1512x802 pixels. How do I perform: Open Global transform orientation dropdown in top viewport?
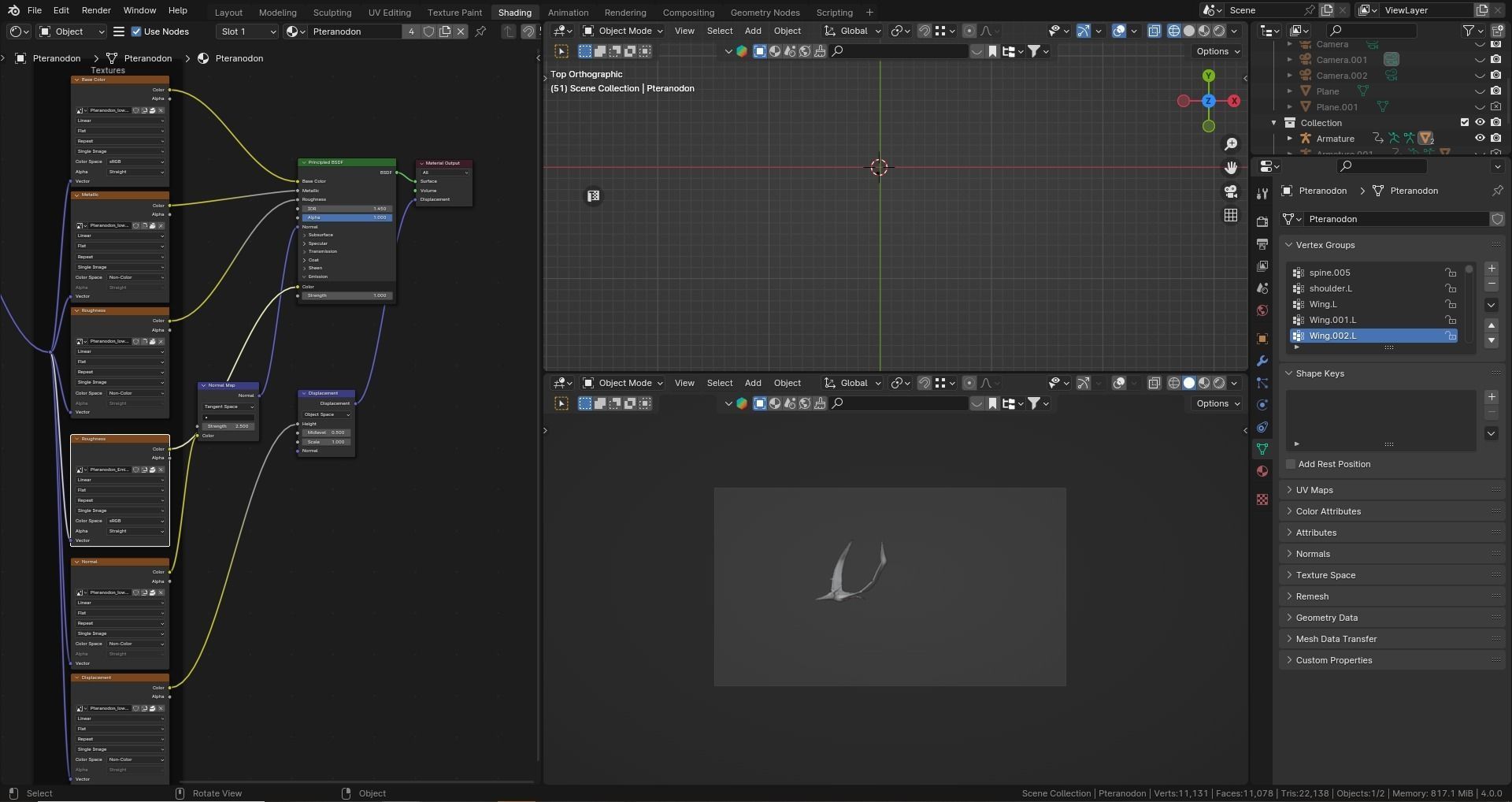(x=853, y=31)
